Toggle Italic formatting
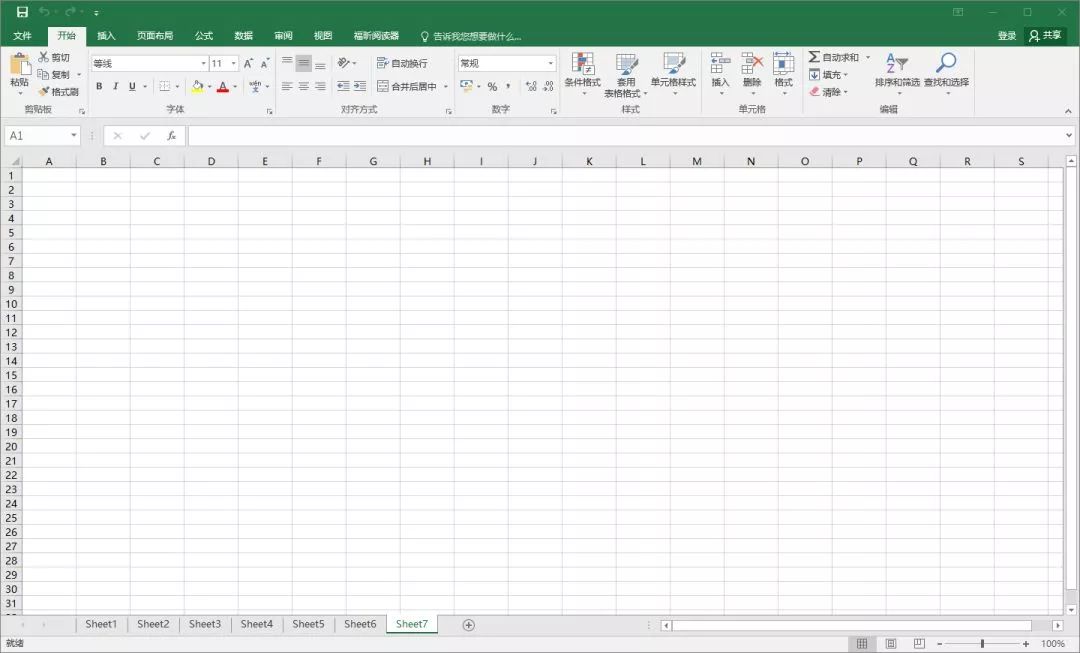 [115, 87]
